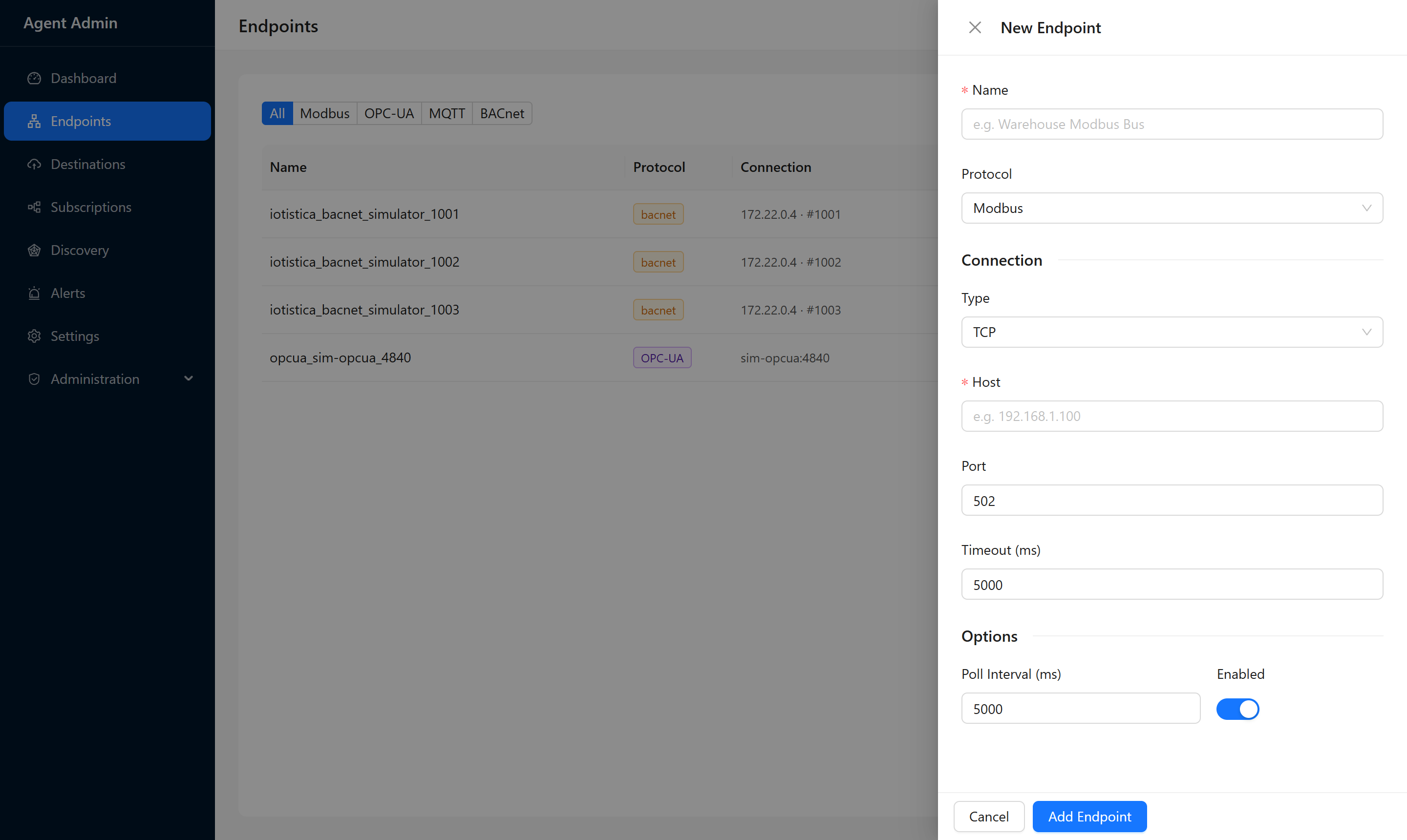Select row iotistica_bacnet_simulator_1003

(x=599, y=310)
